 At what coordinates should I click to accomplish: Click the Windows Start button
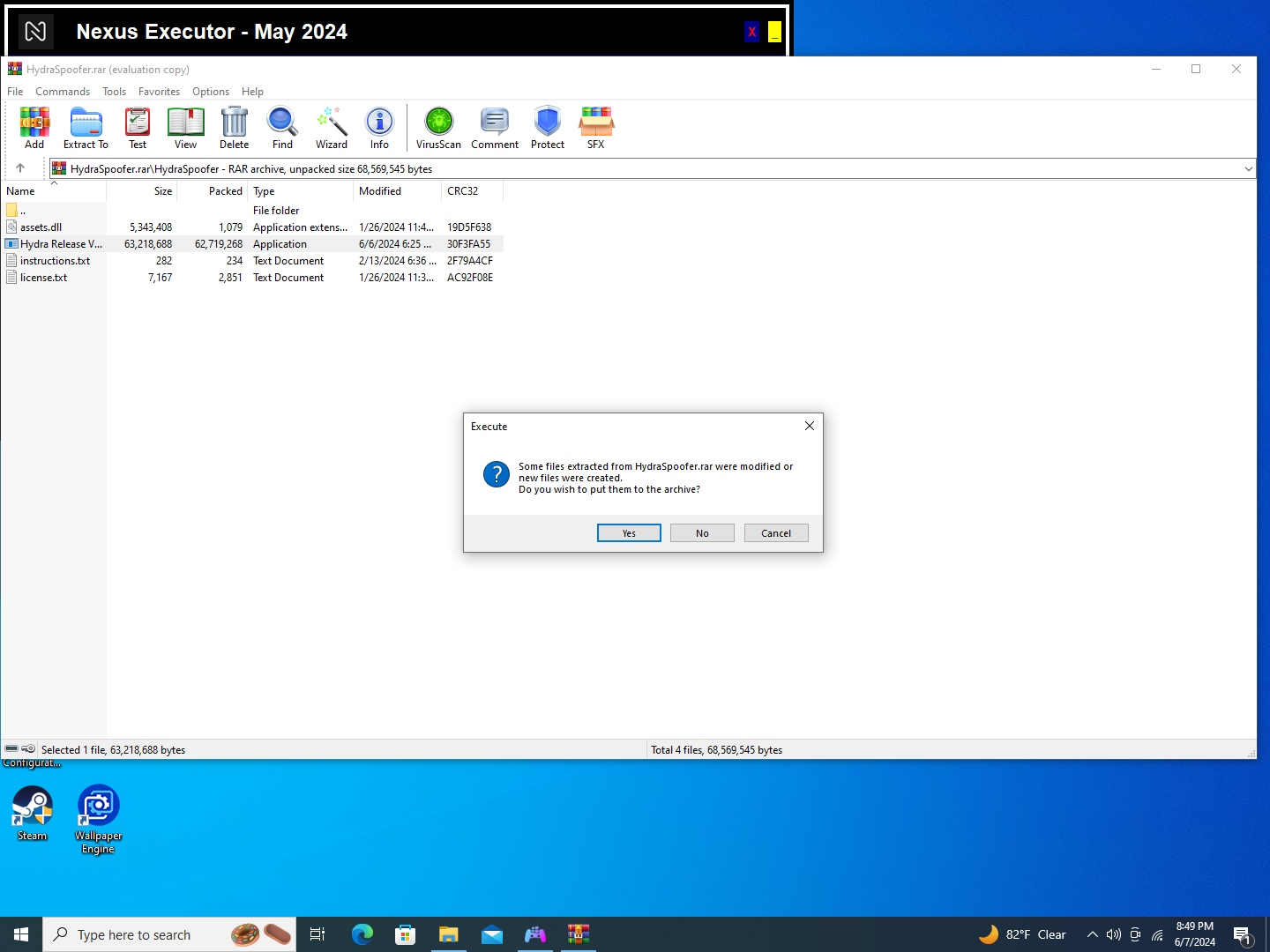pyautogui.click(x=21, y=934)
